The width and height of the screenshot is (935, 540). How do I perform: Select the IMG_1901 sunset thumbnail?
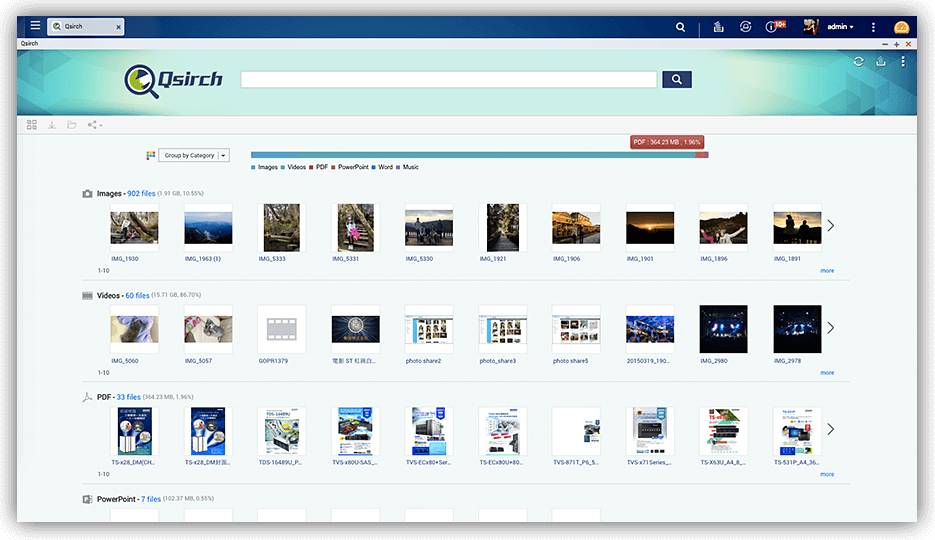click(650, 227)
